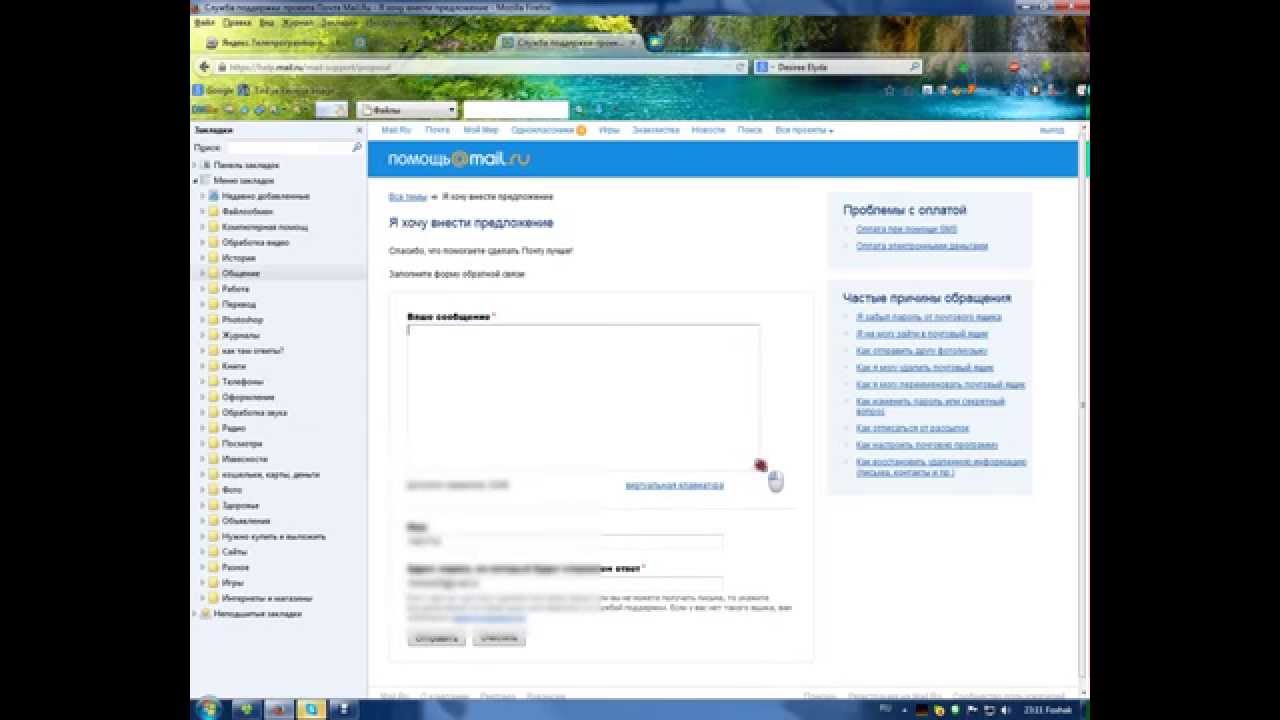Expand the Панель закладок tree node

click(x=194, y=165)
